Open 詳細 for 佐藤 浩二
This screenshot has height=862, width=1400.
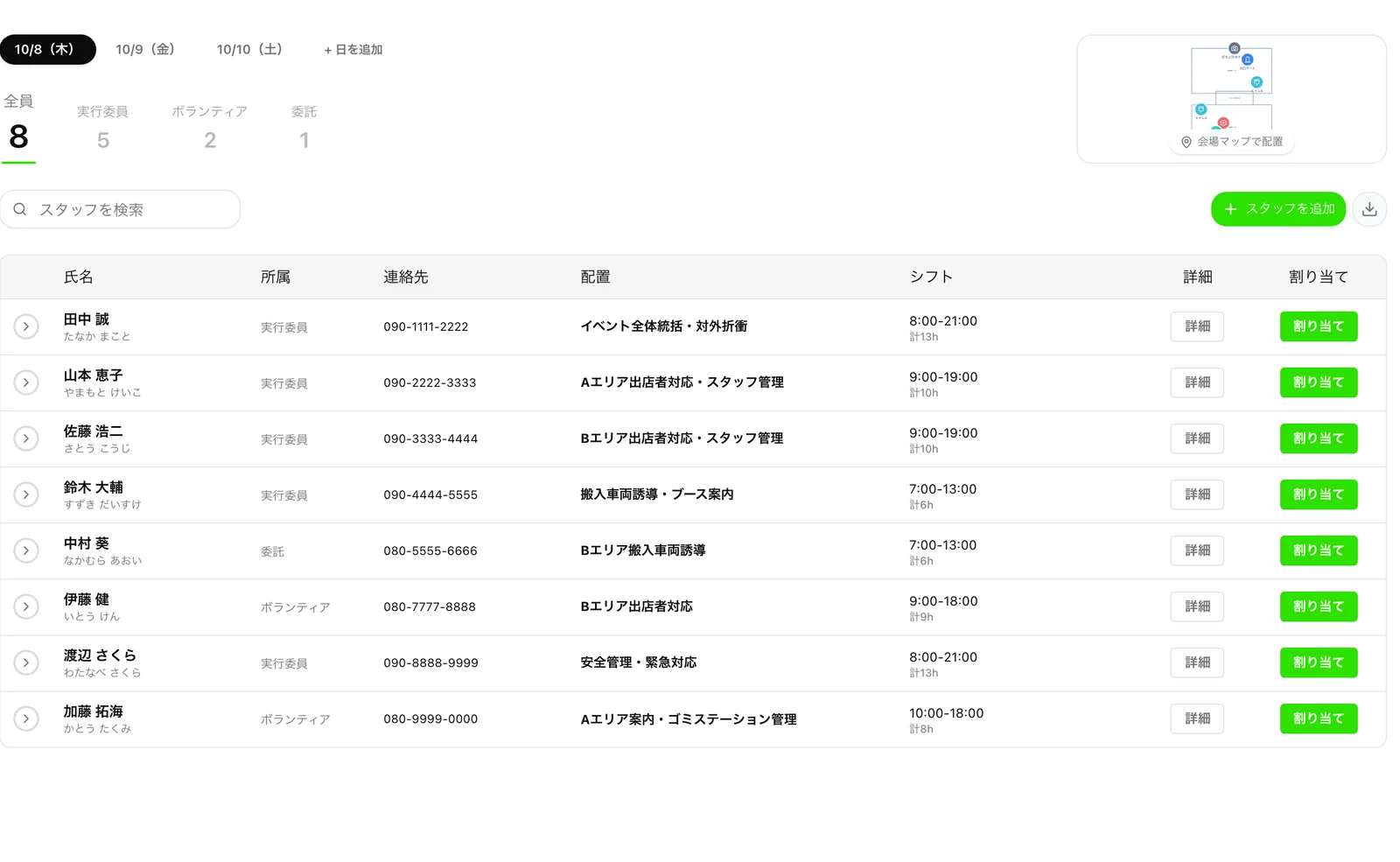point(1197,438)
